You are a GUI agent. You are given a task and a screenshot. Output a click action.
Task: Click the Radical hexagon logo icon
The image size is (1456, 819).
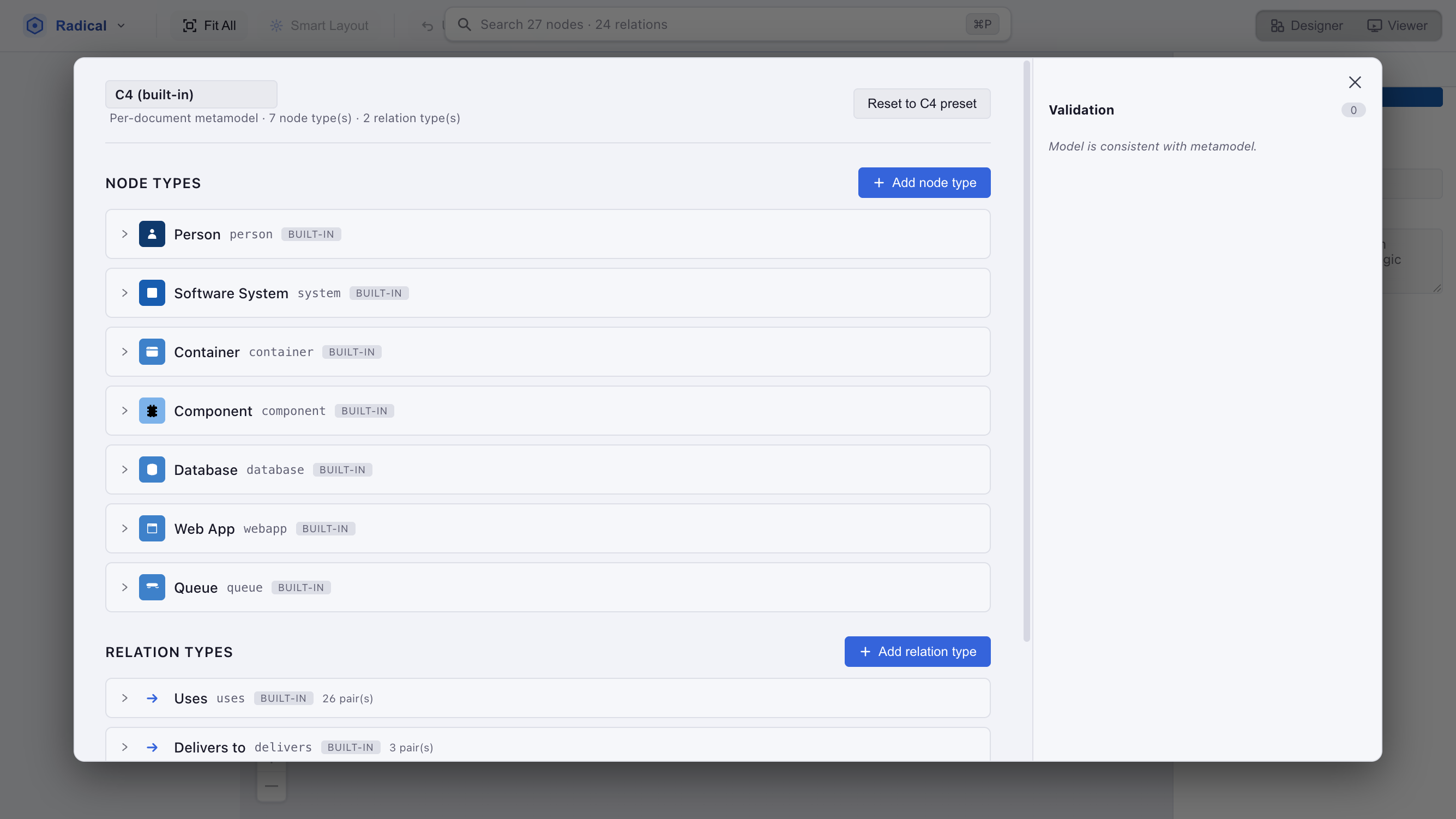(35, 26)
